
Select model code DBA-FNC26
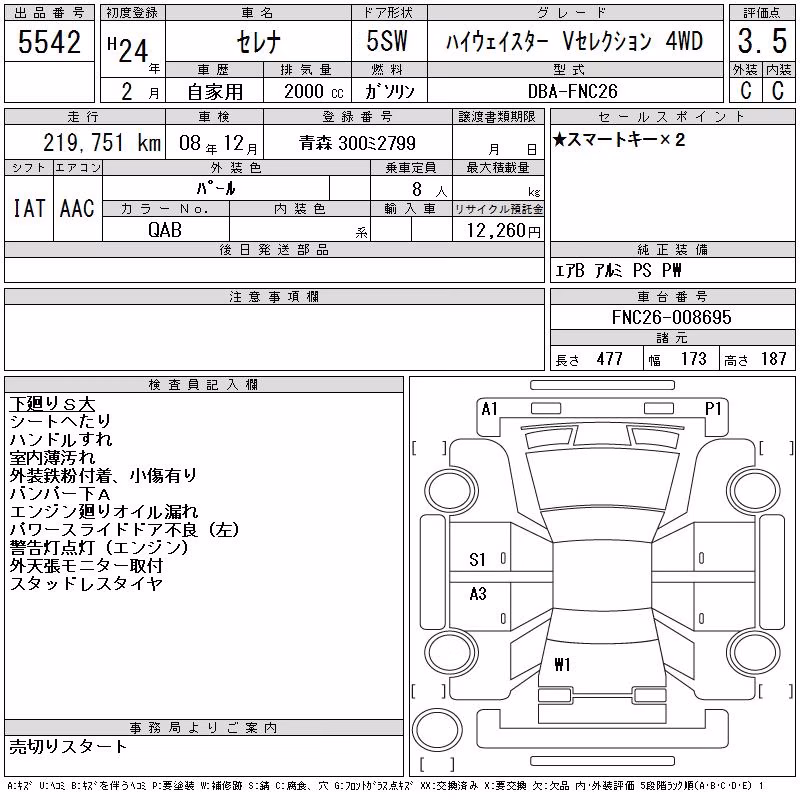[572, 91]
